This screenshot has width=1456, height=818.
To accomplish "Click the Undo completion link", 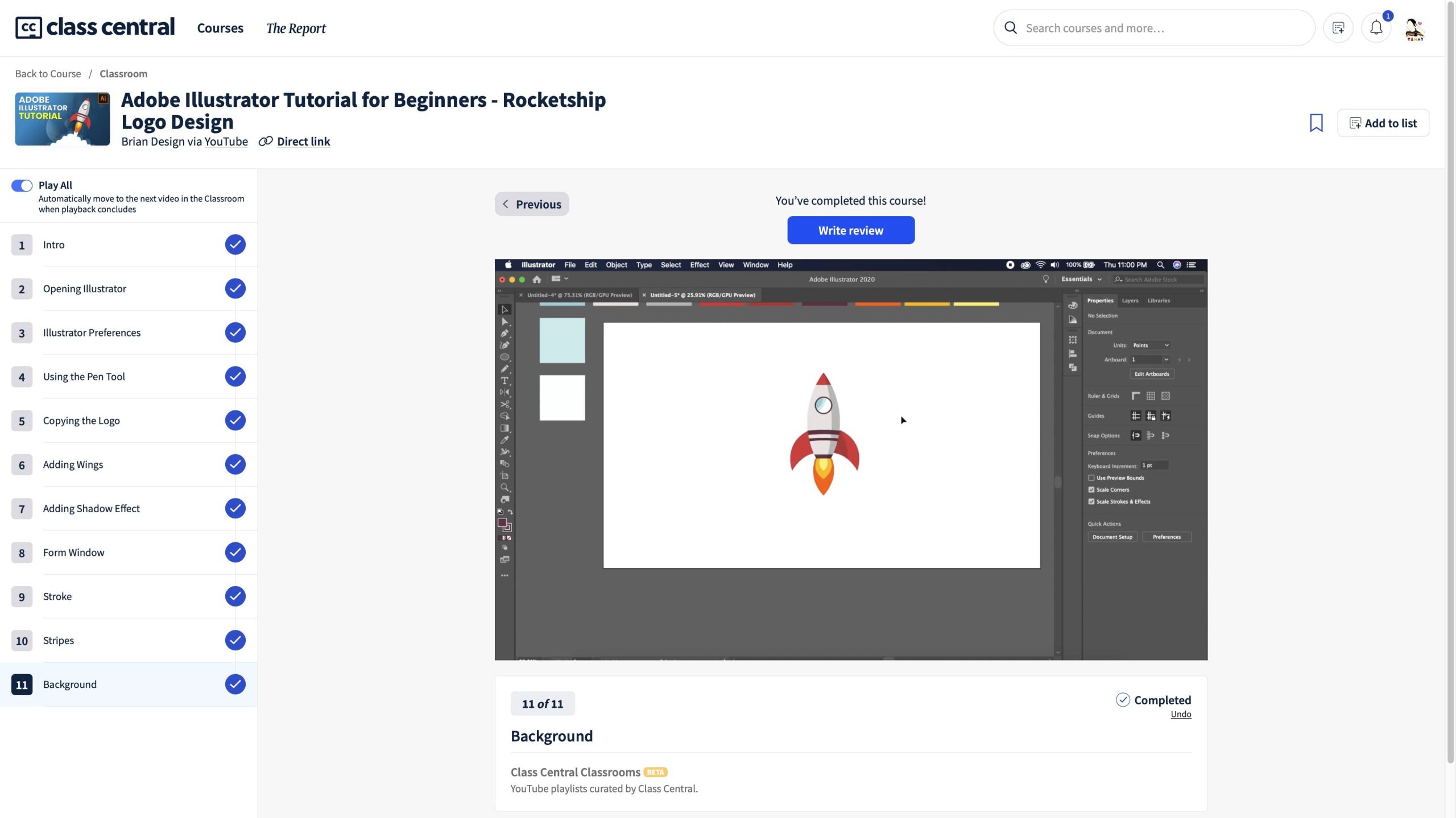I will [x=1180, y=715].
